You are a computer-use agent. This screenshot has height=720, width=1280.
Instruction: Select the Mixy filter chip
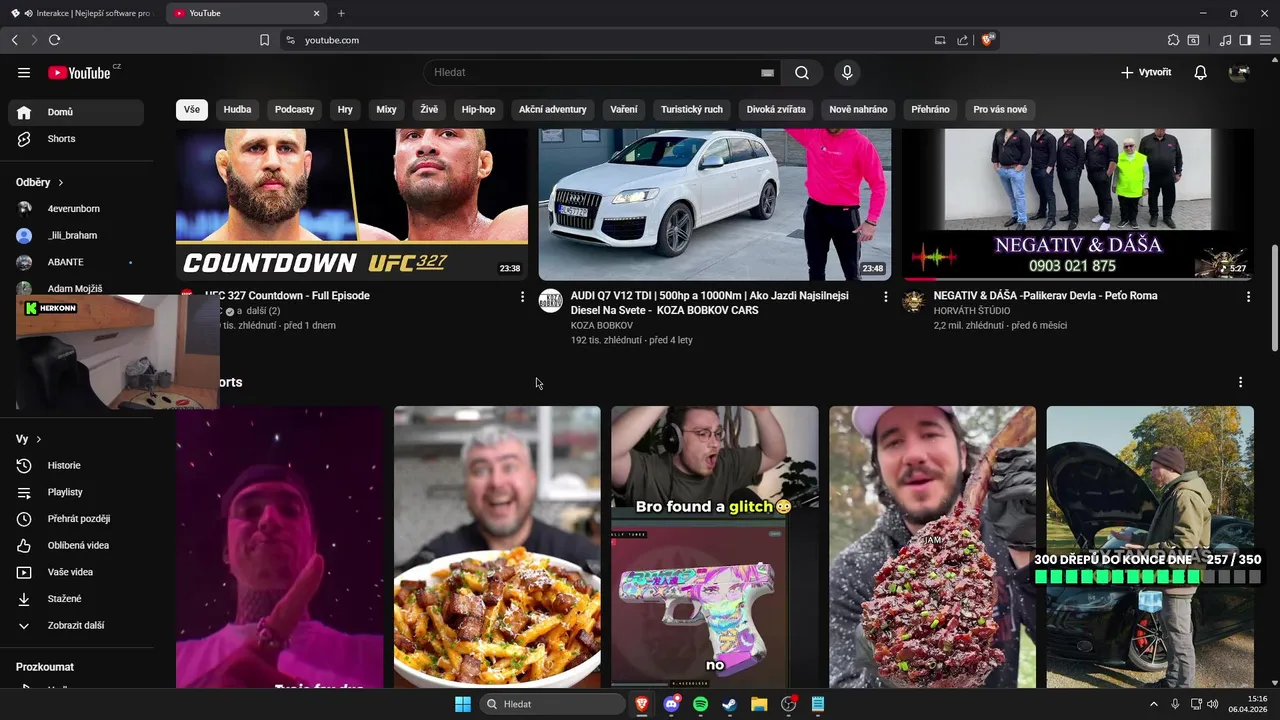pyautogui.click(x=386, y=109)
